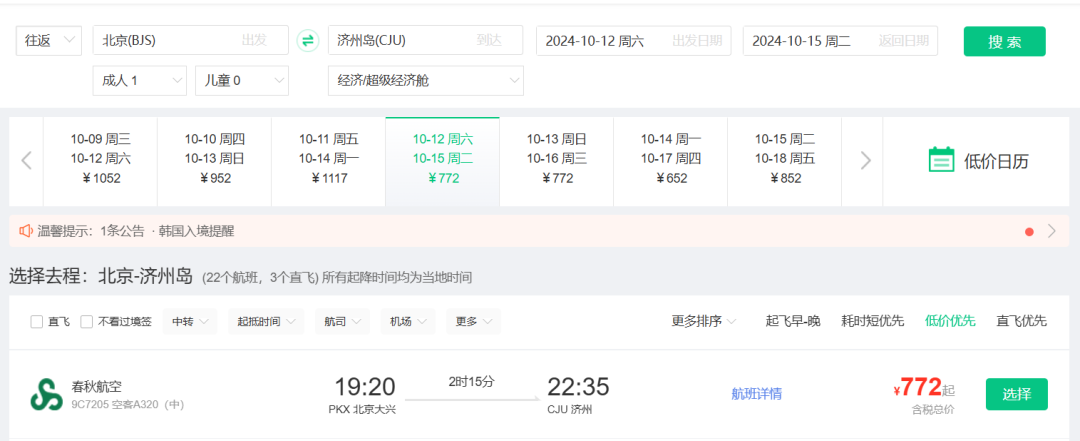1080x441 pixels.
Task: Click CJU 济州 airport text
Action: pyautogui.click(x=570, y=409)
